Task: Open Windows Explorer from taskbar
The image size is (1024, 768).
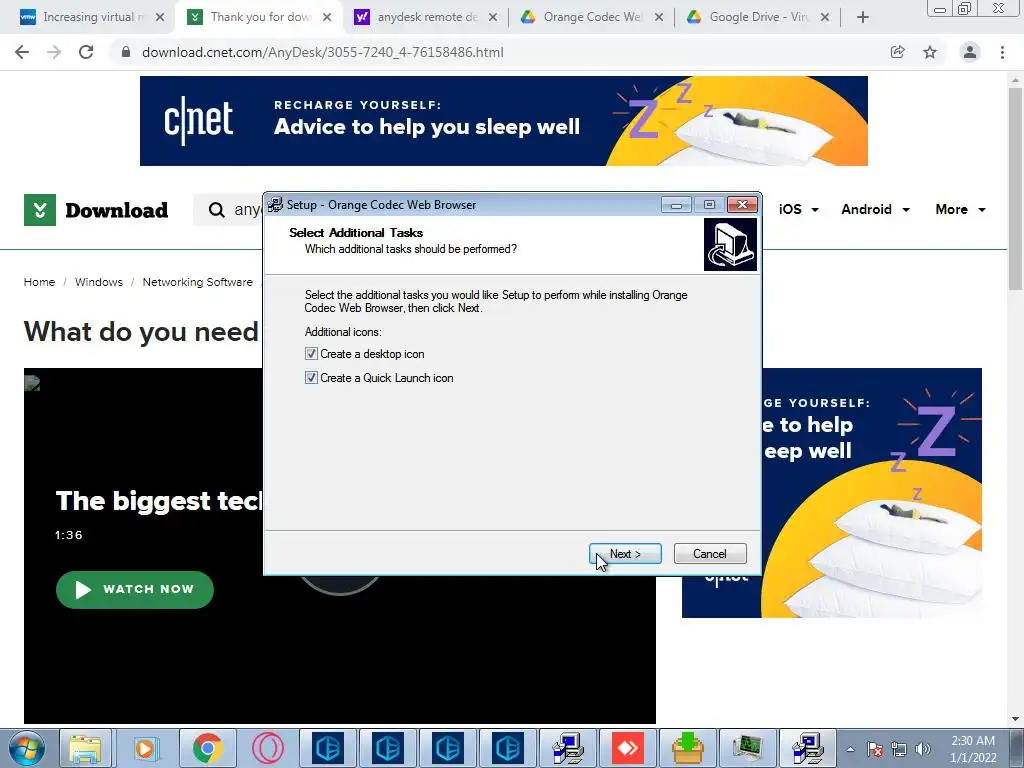Action: click(x=85, y=748)
